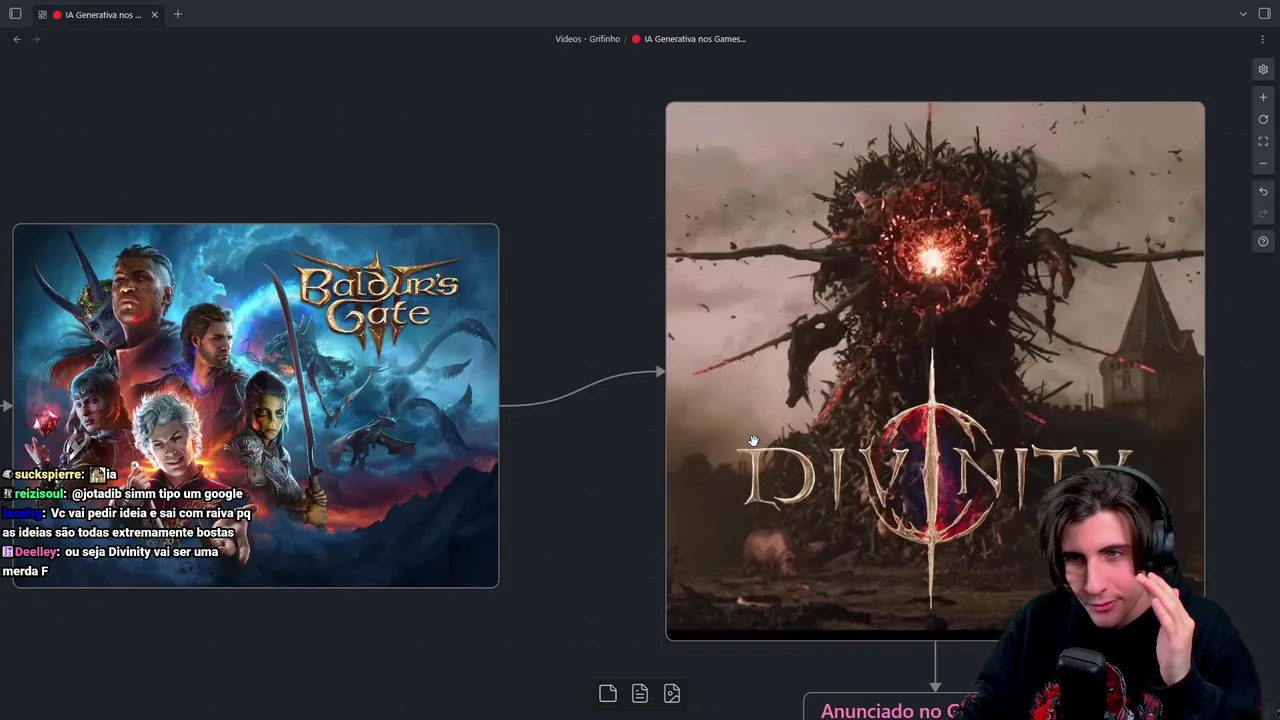The height and width of the screenshot is (720, 1280).
Task: Switch to the IA Generativa nos Games tab
Action: click(x=97, y=14)
